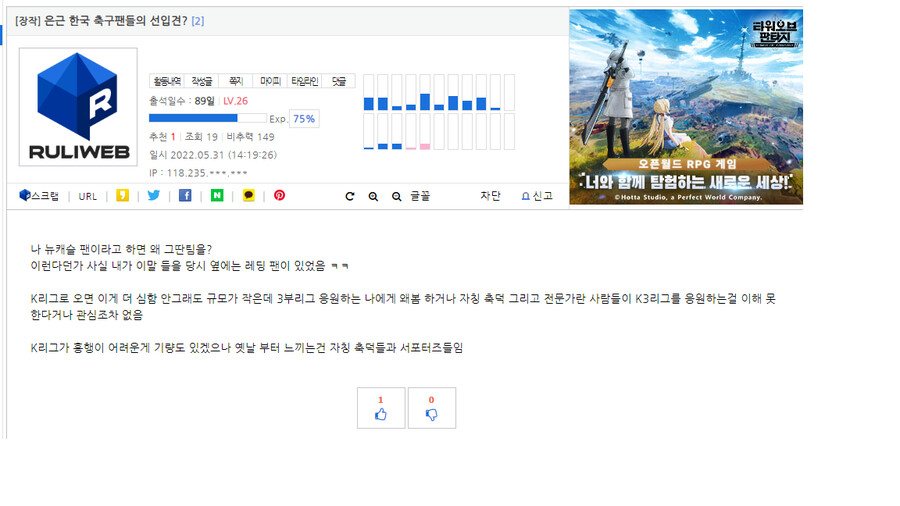
Task: Click the URL copy link
Action: tap(88, 196)
